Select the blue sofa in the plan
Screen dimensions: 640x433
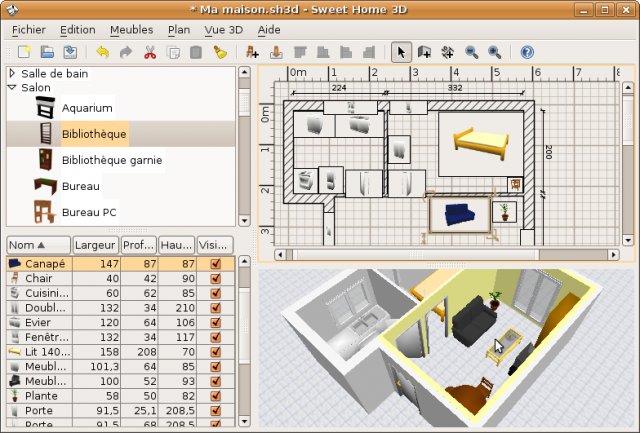coord(460,214)
